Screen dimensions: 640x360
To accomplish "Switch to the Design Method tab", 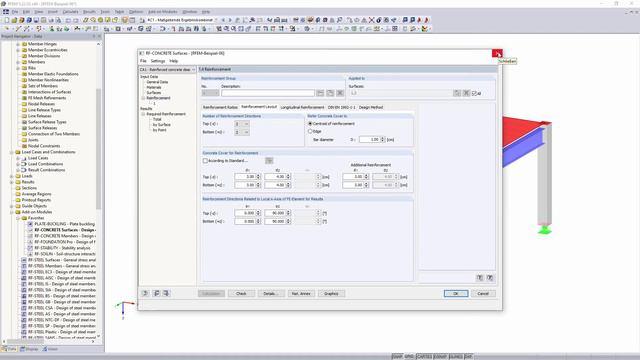I will (x=371, y=107).
